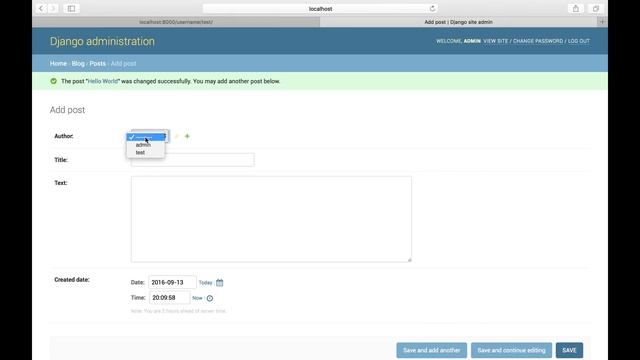Choose admin in the Author dropdown
The width and height of the screenshot is (640, 360).
[x=146, y=145]
